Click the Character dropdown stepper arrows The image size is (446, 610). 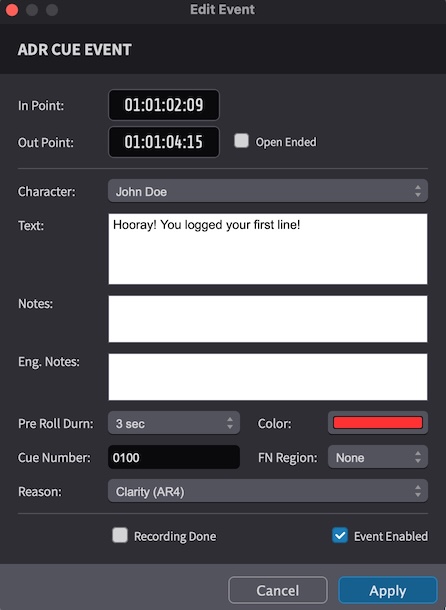click(418, 191)
